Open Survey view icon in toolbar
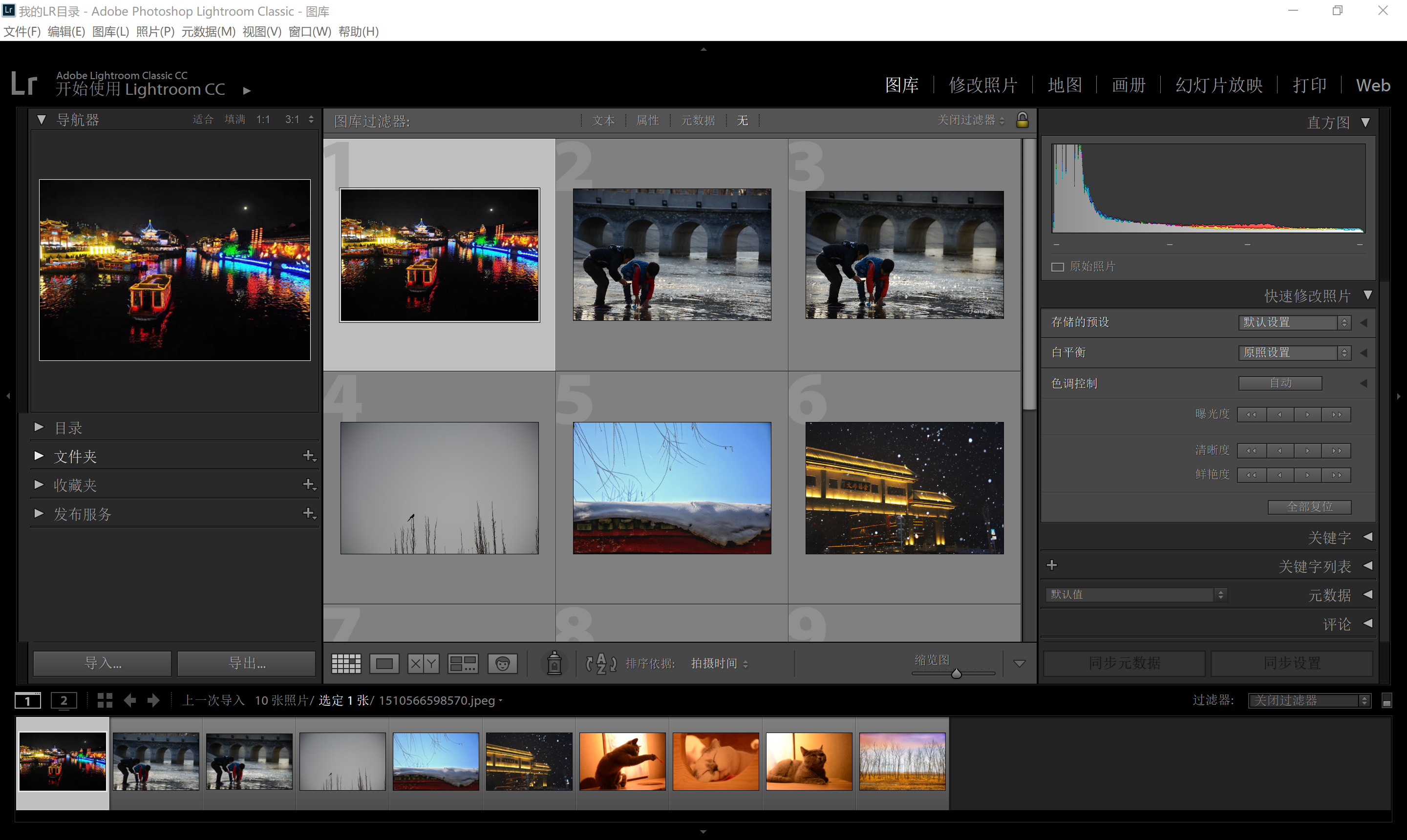The height and width of the screenshot is (840, 1407). click(x=463, y=663)
